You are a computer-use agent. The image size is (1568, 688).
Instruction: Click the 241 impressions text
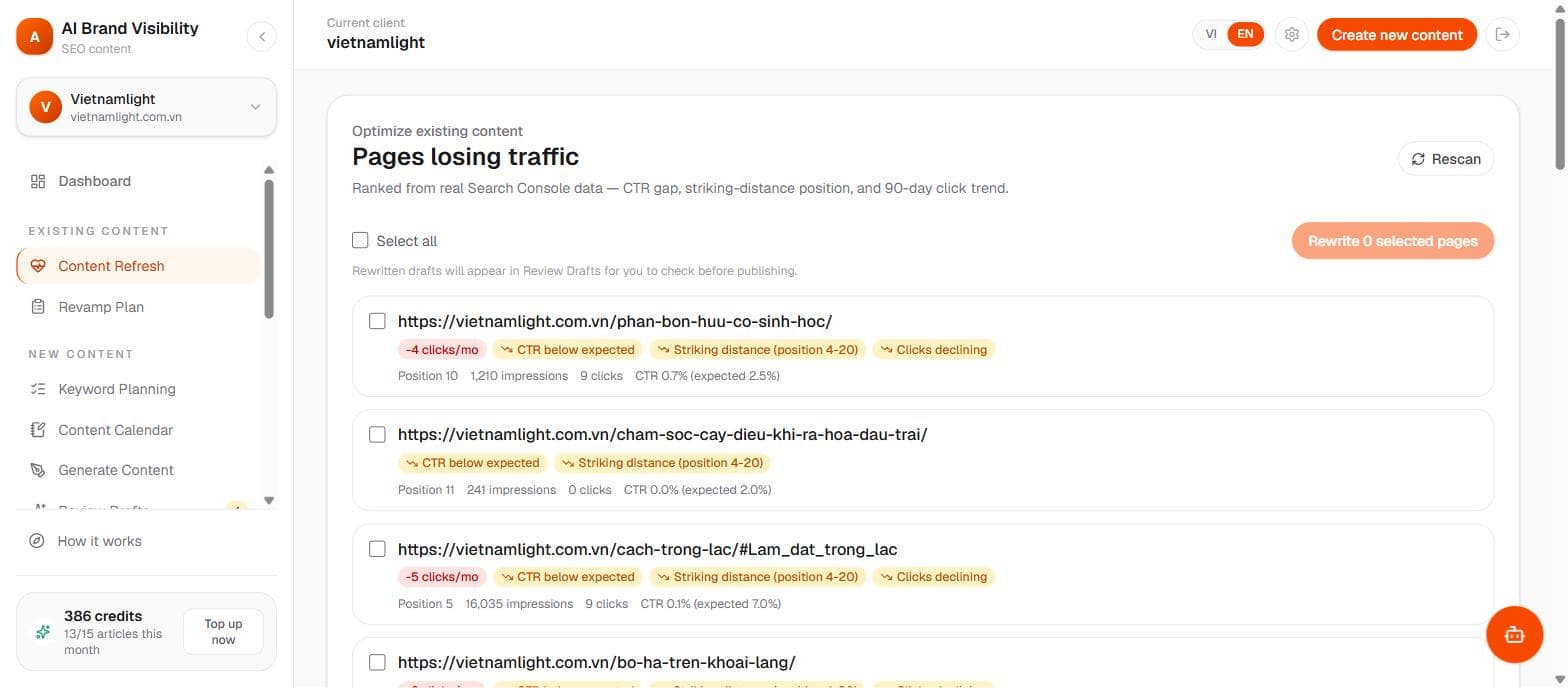coord(511,490)
